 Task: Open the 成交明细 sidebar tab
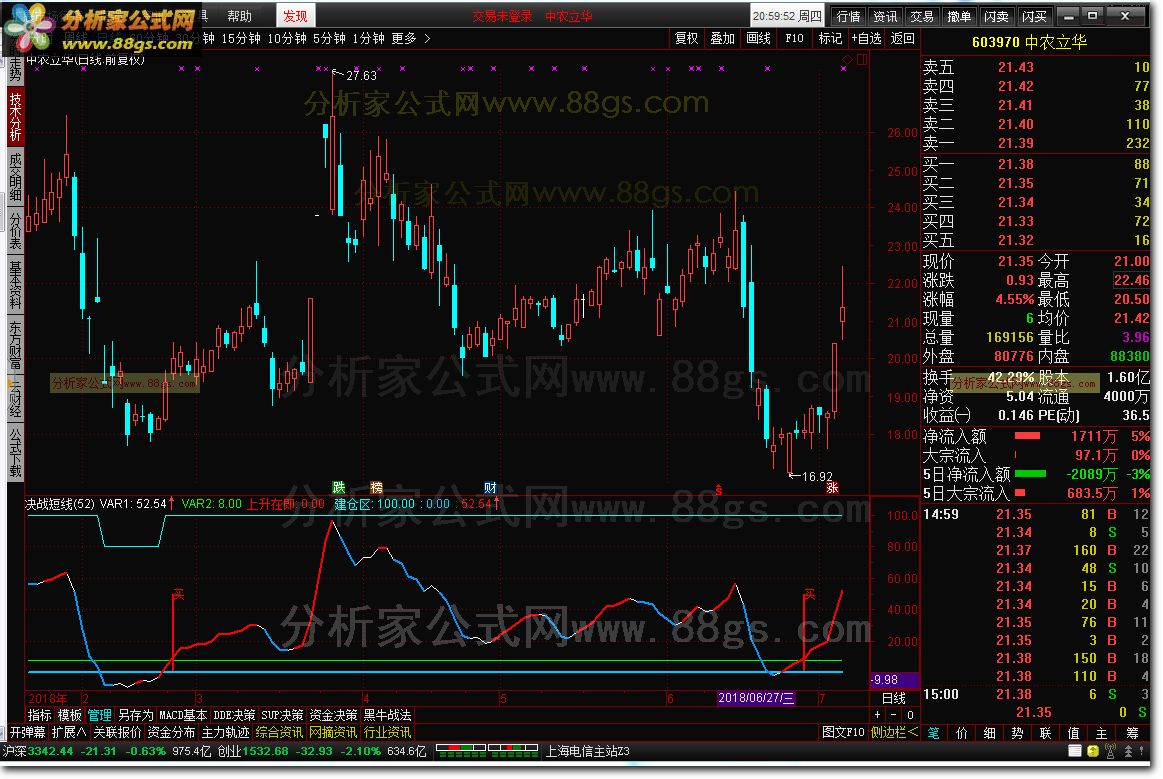pos(16,177)
